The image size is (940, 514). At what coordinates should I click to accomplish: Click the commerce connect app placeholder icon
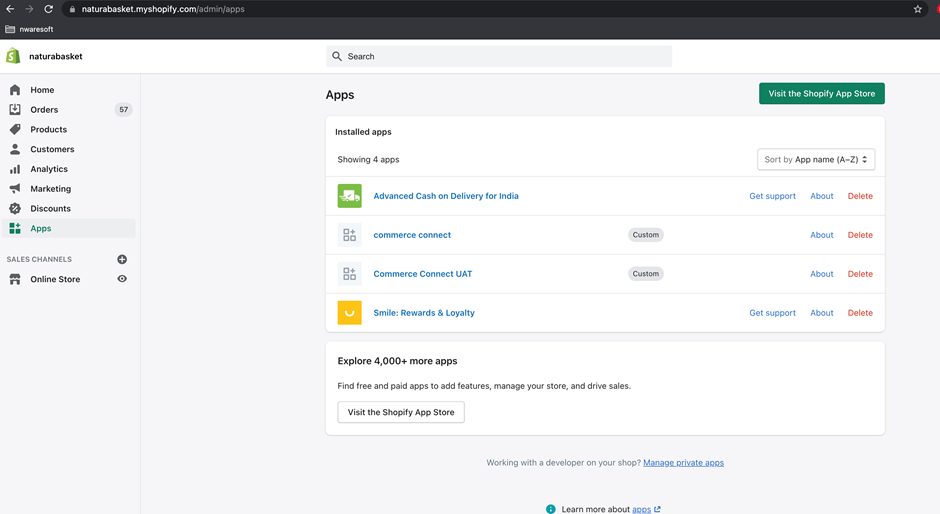(x=349, y=235)
